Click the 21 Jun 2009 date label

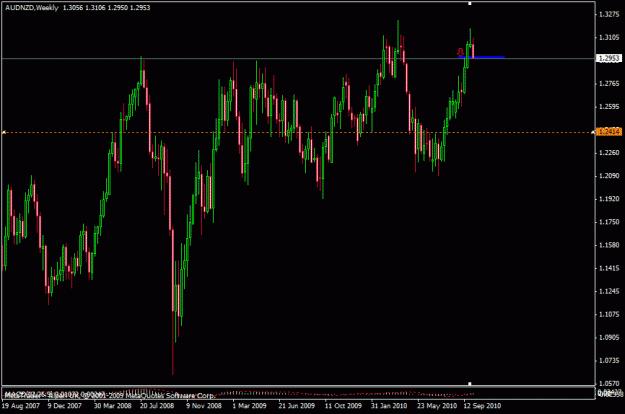297,406
